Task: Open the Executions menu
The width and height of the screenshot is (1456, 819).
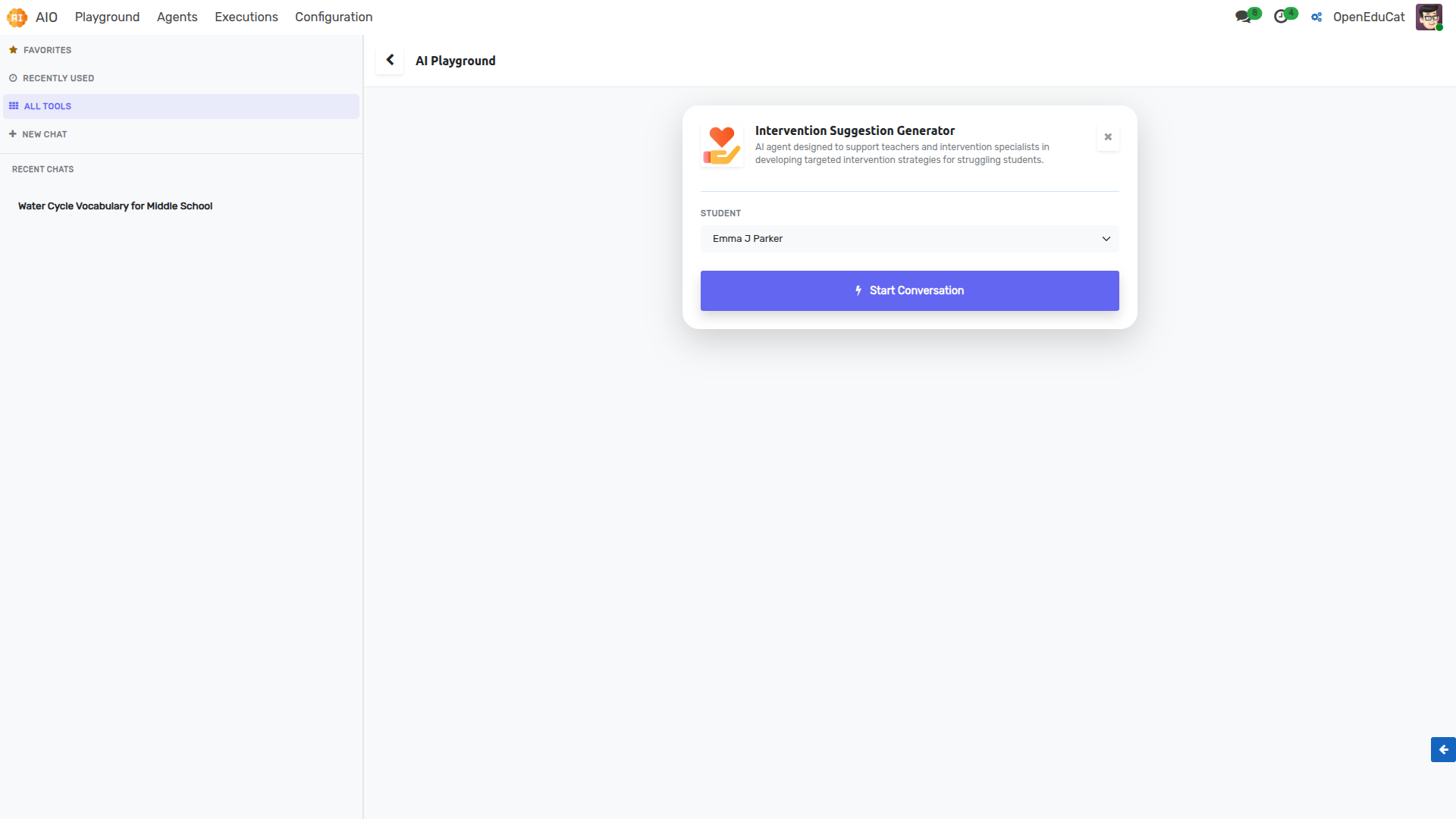Action: pyautogui.click(x=246, y=17)
